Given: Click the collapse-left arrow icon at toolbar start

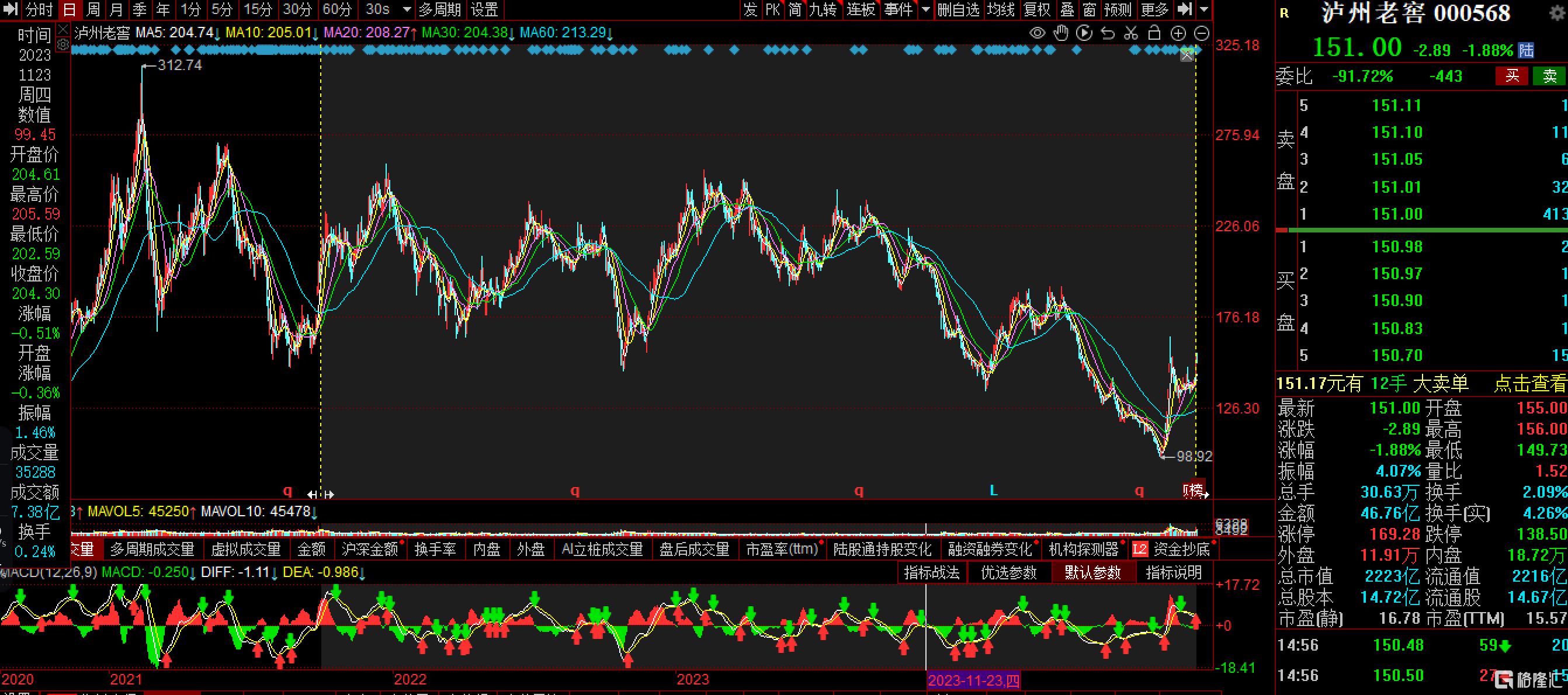Looking at the screenshot, I should point(11,9).
